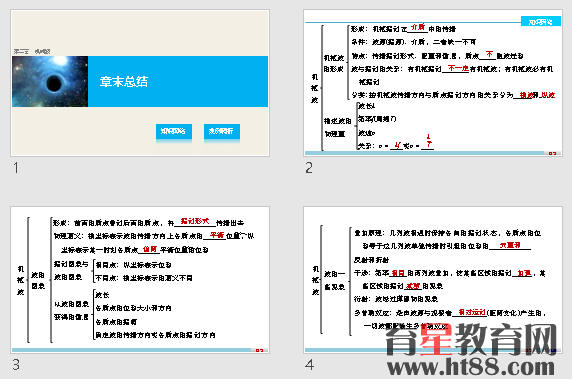Select slide 4 wave phenomena thumbnail
The height and width of the screenshot is (379, 572).
pos(433,280)
